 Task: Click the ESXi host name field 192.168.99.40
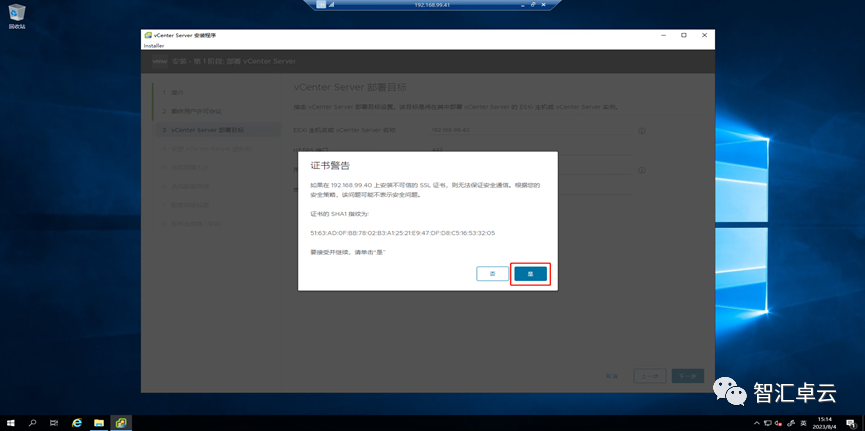[530, 130]
